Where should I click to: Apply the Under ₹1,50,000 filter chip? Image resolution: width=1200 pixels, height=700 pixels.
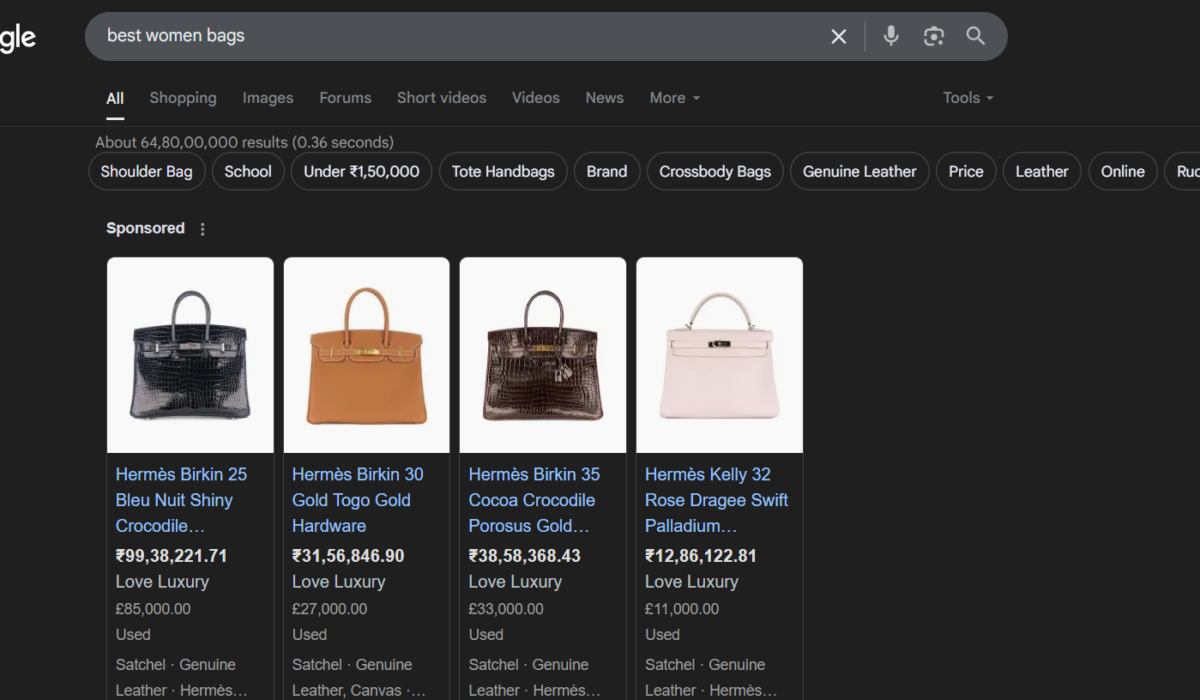362,171
